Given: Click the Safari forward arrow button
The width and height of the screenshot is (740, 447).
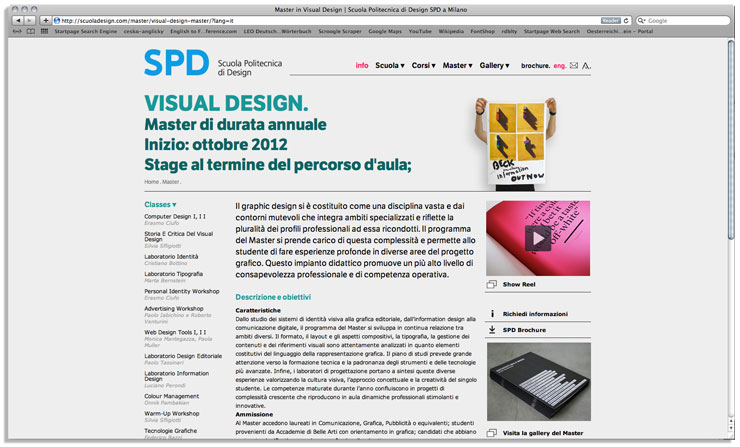Looking at the screenshot, I should point(29,20).
